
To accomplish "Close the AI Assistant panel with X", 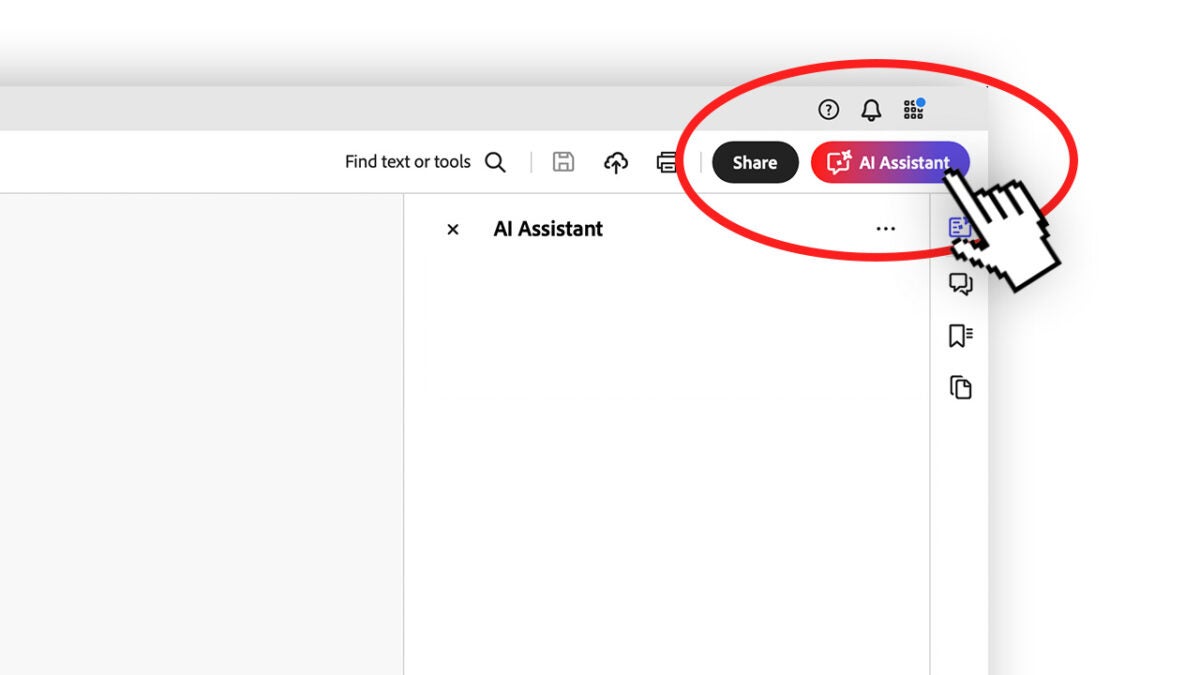I will click(453, 229).
